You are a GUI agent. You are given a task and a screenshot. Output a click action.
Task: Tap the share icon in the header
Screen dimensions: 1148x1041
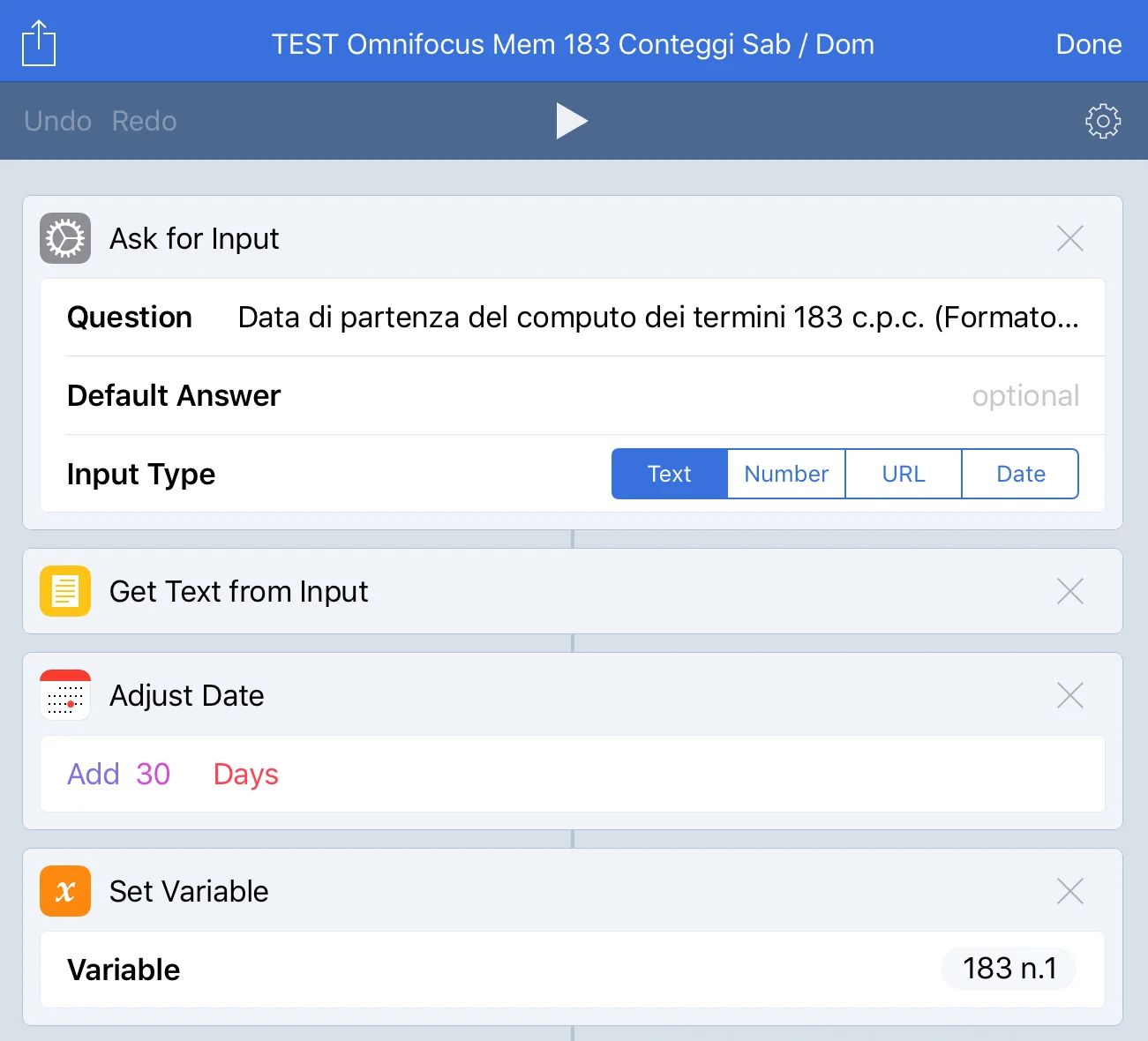click(39, 43)
